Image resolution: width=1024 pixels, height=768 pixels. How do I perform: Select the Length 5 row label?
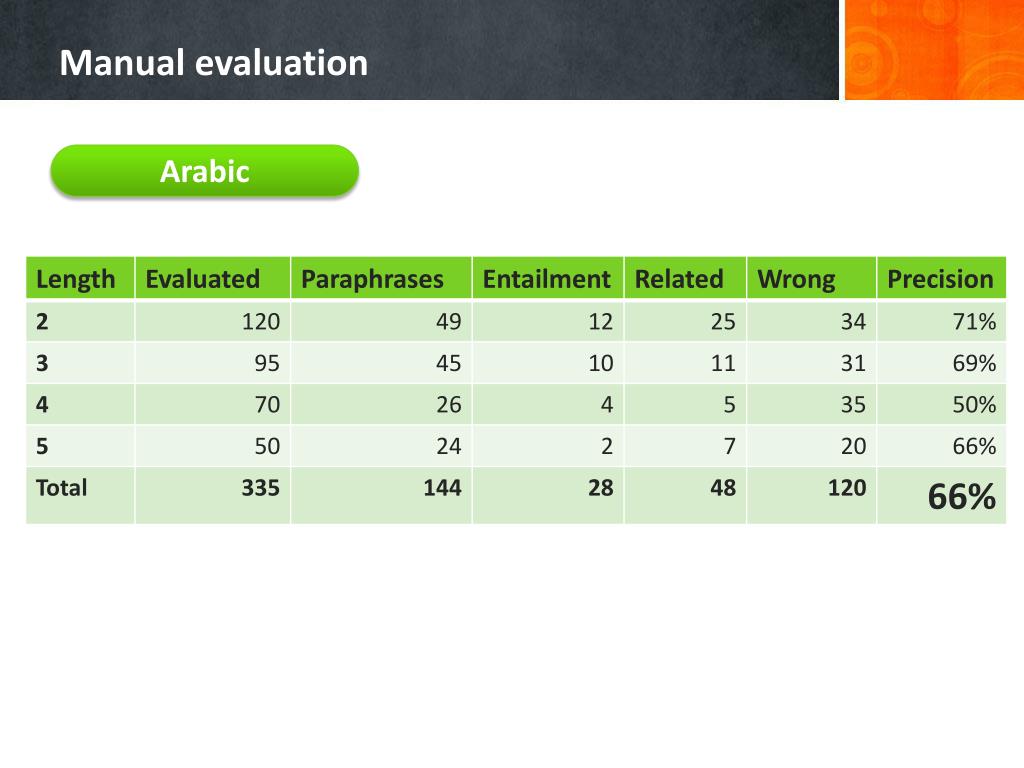42,446
